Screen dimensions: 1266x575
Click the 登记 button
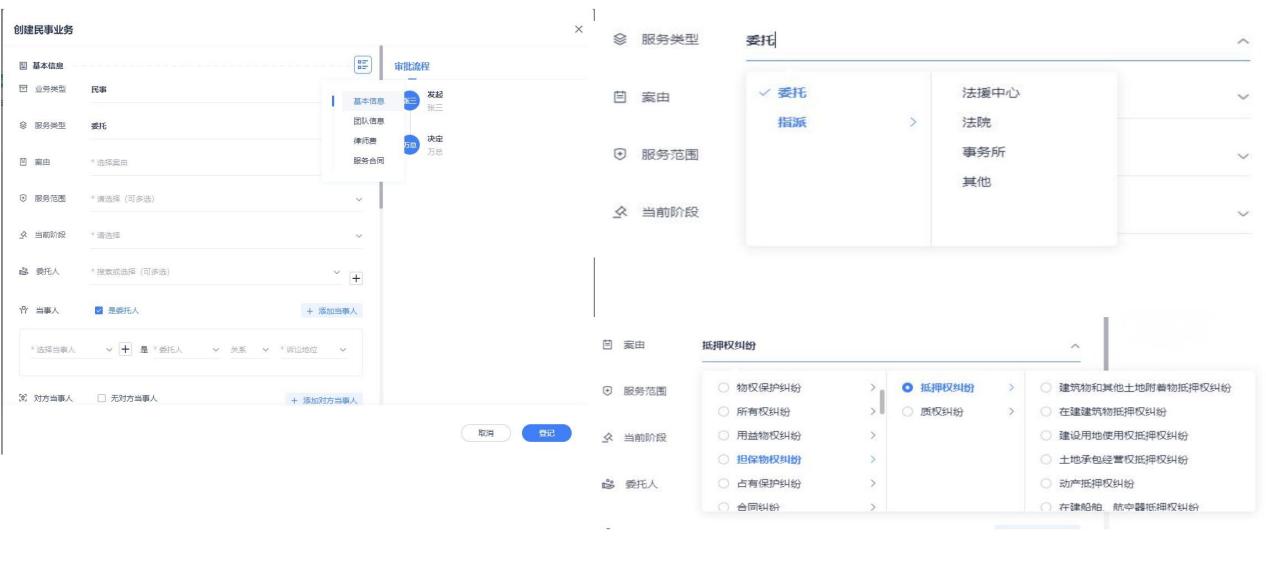[x=546, y=433]
